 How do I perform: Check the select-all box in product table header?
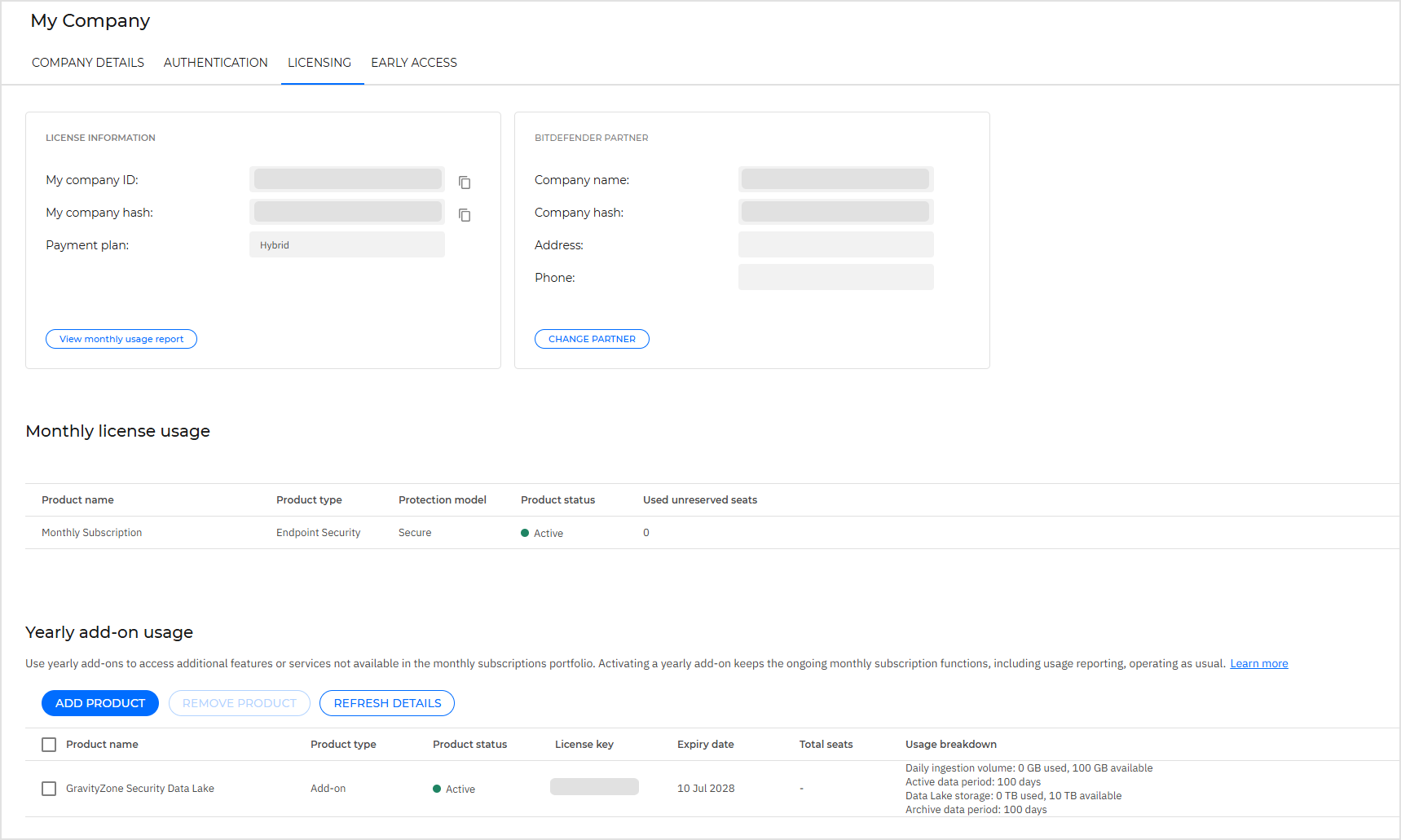[49, 744]
